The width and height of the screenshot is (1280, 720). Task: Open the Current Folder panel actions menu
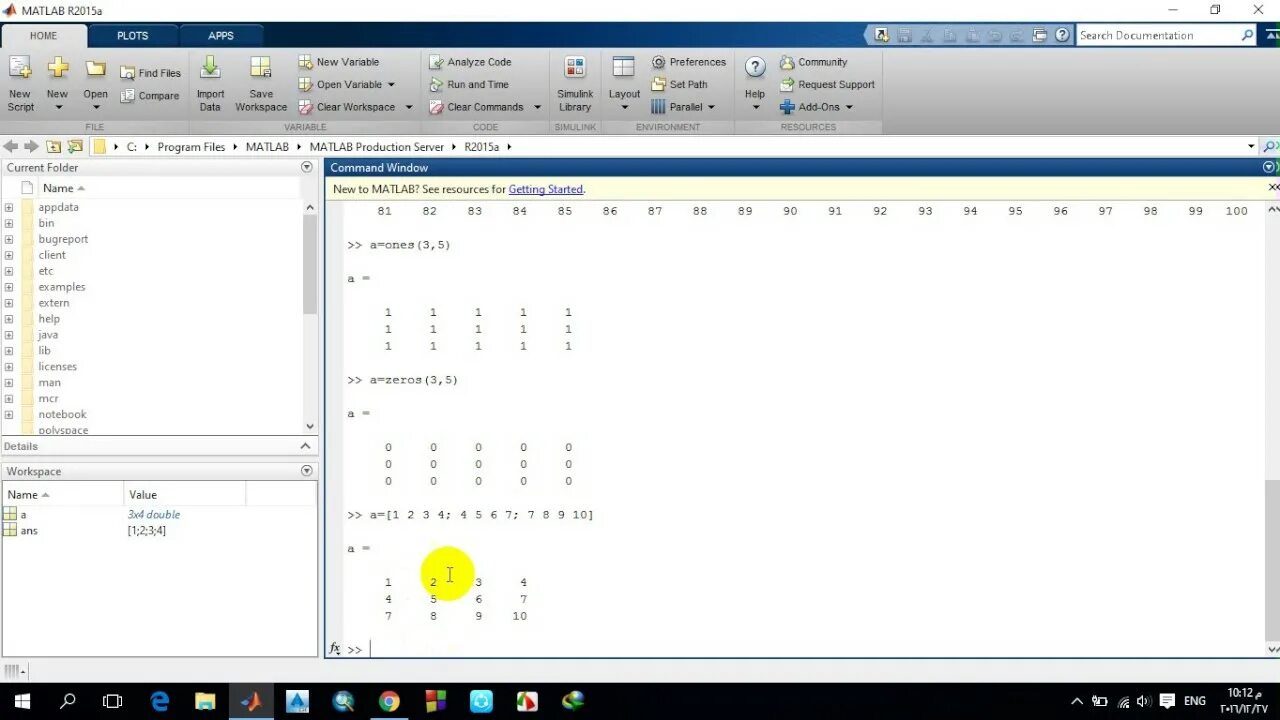pyautogui.click(x=307, y=167)
